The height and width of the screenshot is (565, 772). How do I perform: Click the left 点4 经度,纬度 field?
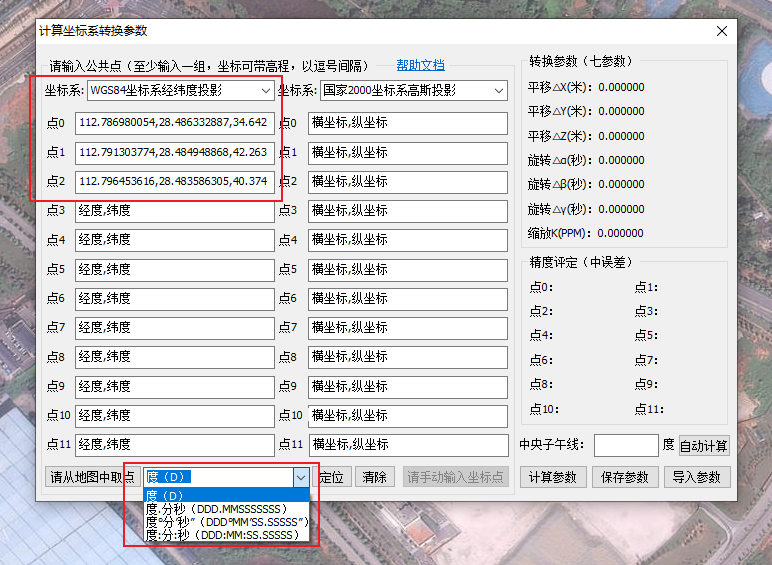pos(175,240)
